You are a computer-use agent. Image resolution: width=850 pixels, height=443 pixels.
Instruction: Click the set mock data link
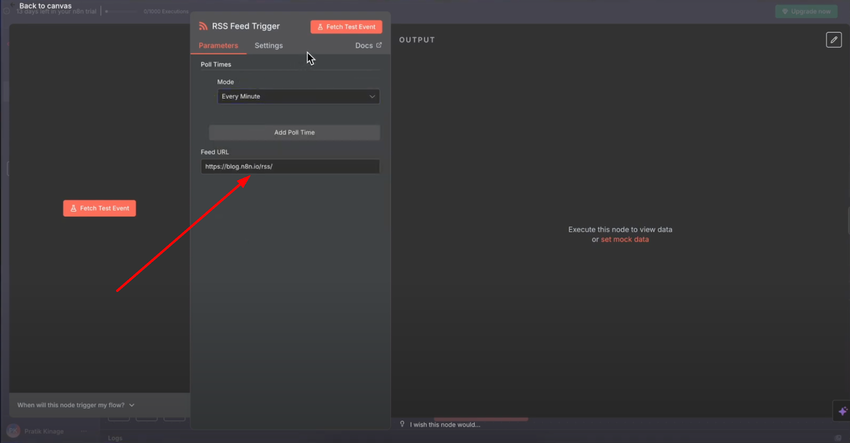(x=624, y=239)
